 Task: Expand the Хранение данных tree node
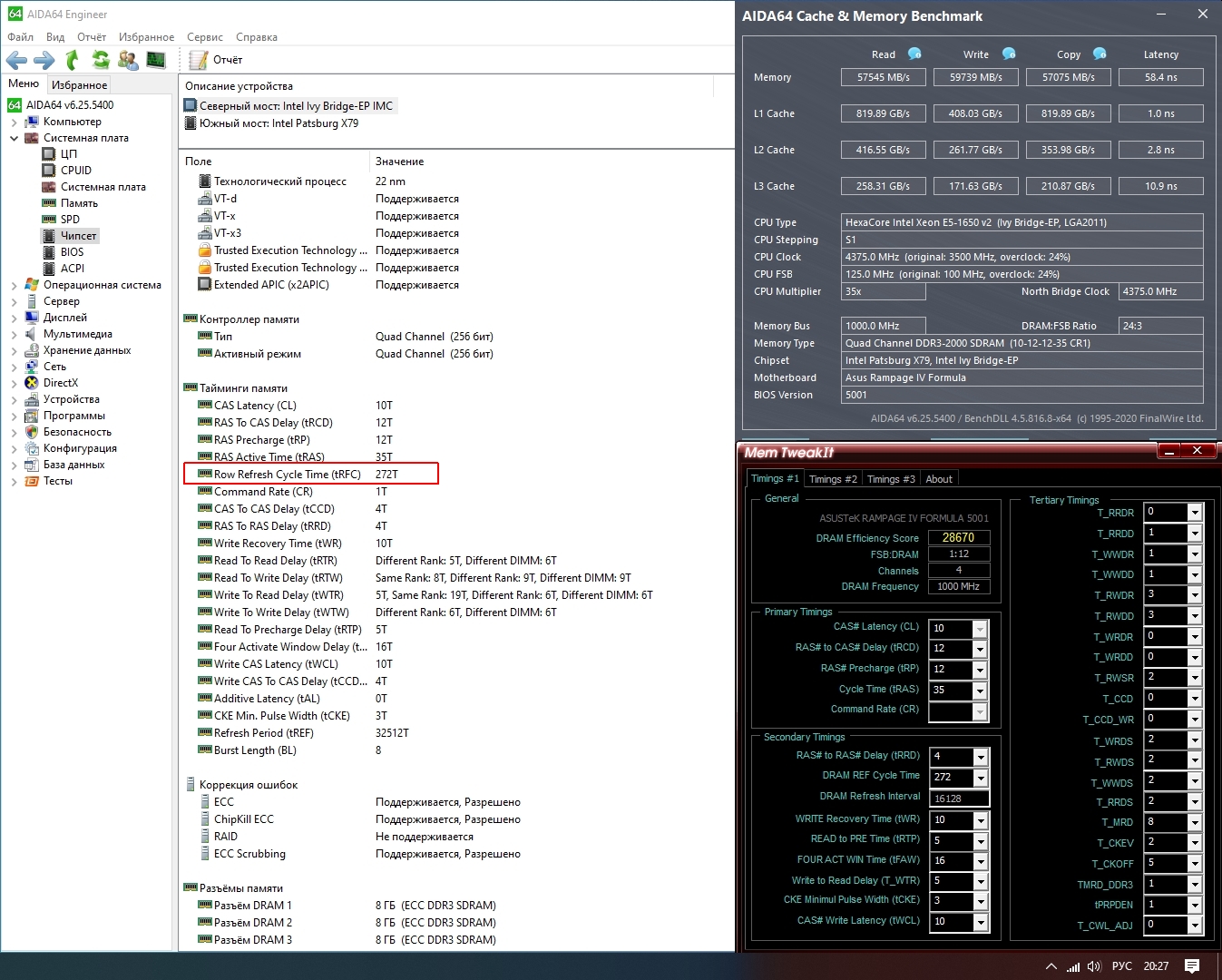click(x=14, y=350)
